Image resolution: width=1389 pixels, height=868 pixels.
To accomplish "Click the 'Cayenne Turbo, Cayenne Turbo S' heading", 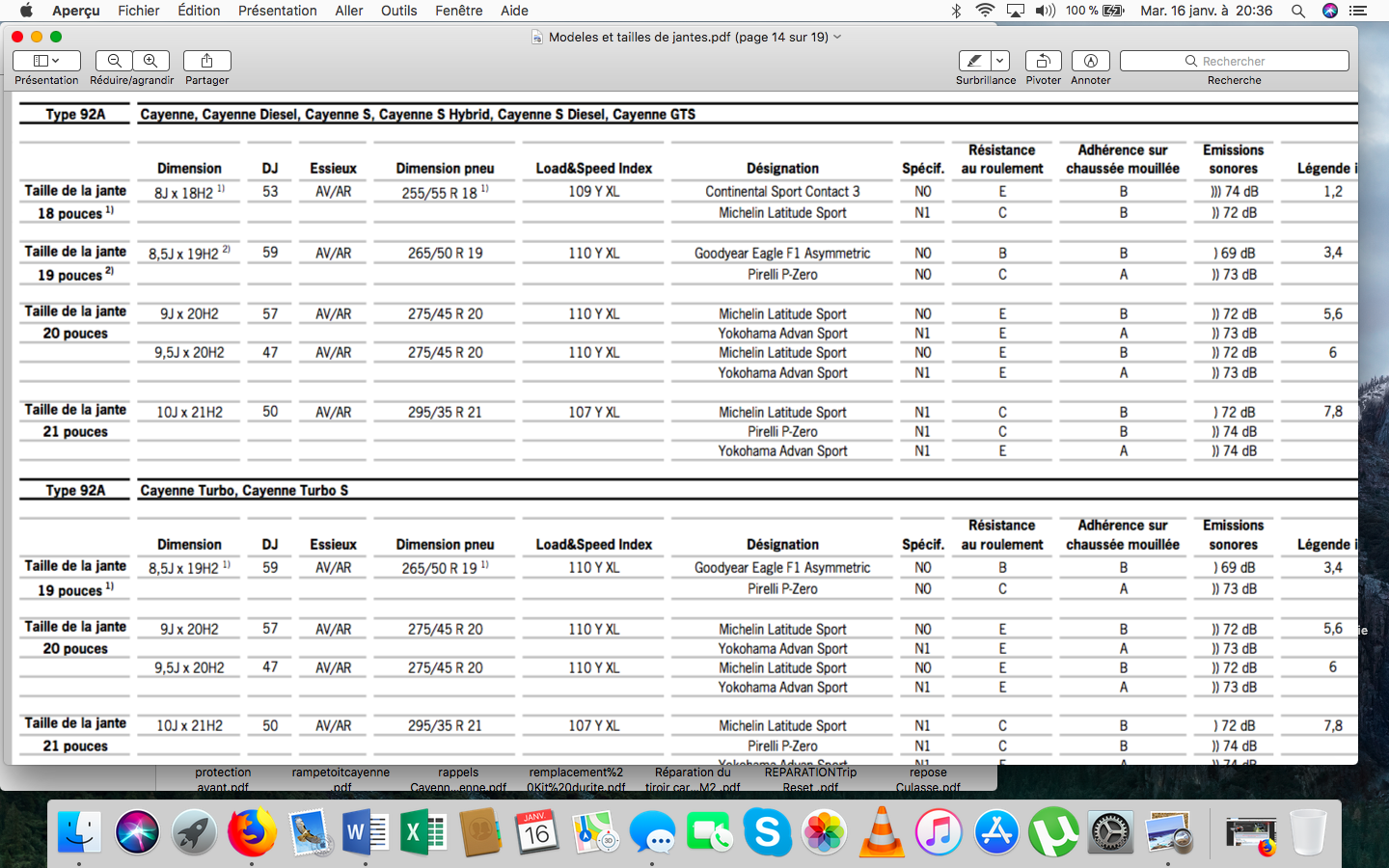I will pos(244,490).
